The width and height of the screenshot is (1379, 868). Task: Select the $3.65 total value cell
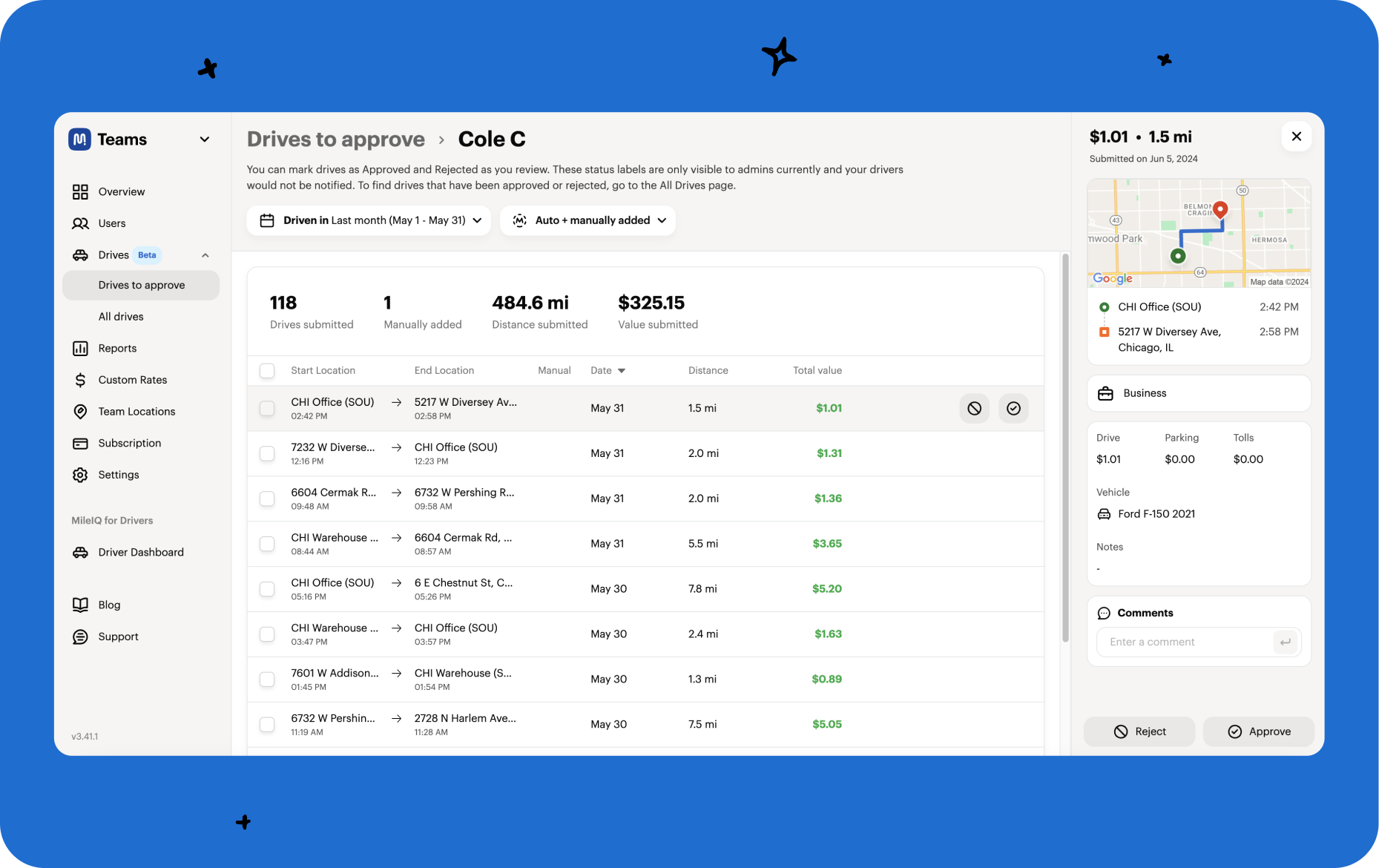pyautogui.click(x=826, y=544)
